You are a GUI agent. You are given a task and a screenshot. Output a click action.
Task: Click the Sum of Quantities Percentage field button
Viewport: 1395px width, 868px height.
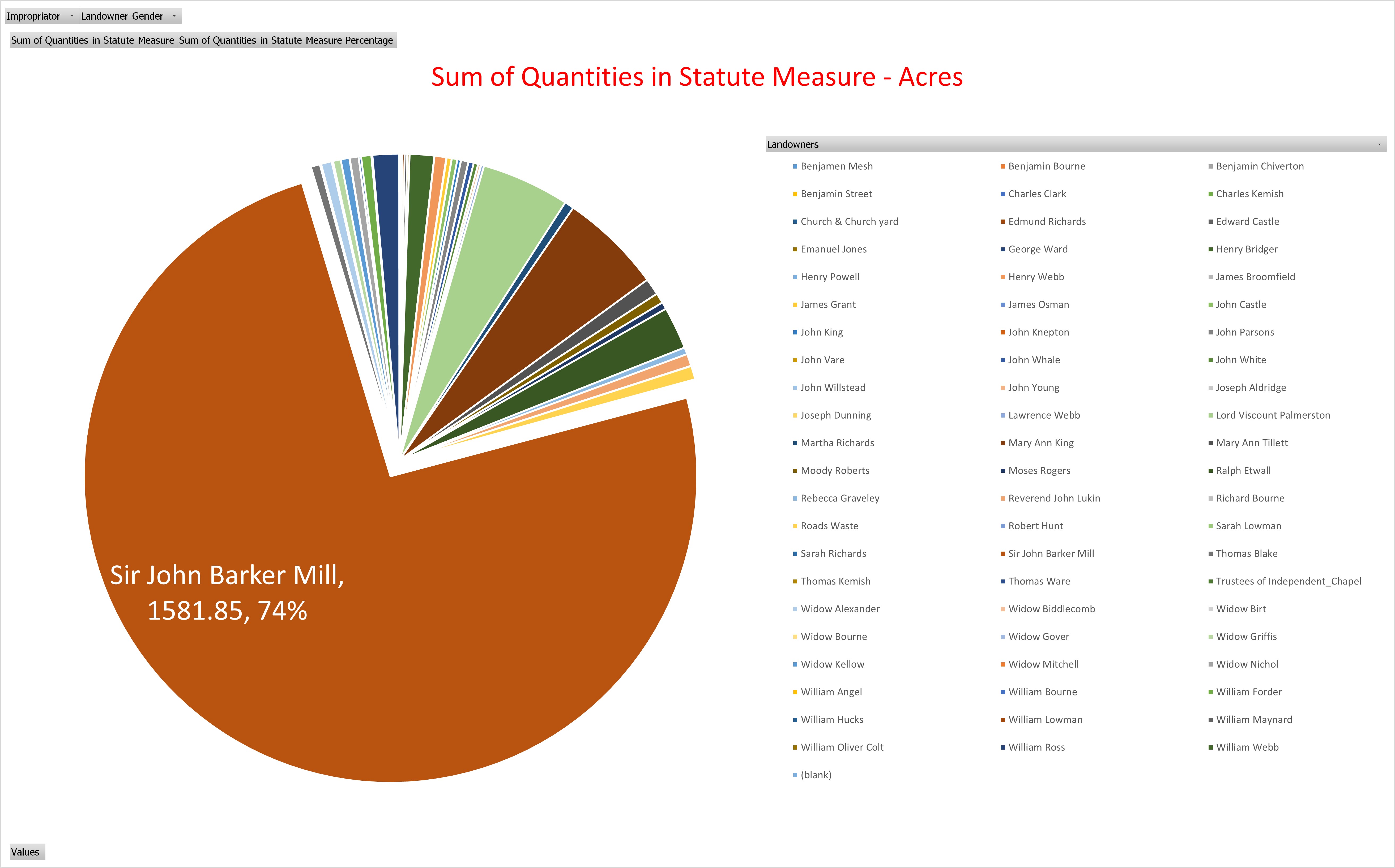coord(285,40)
